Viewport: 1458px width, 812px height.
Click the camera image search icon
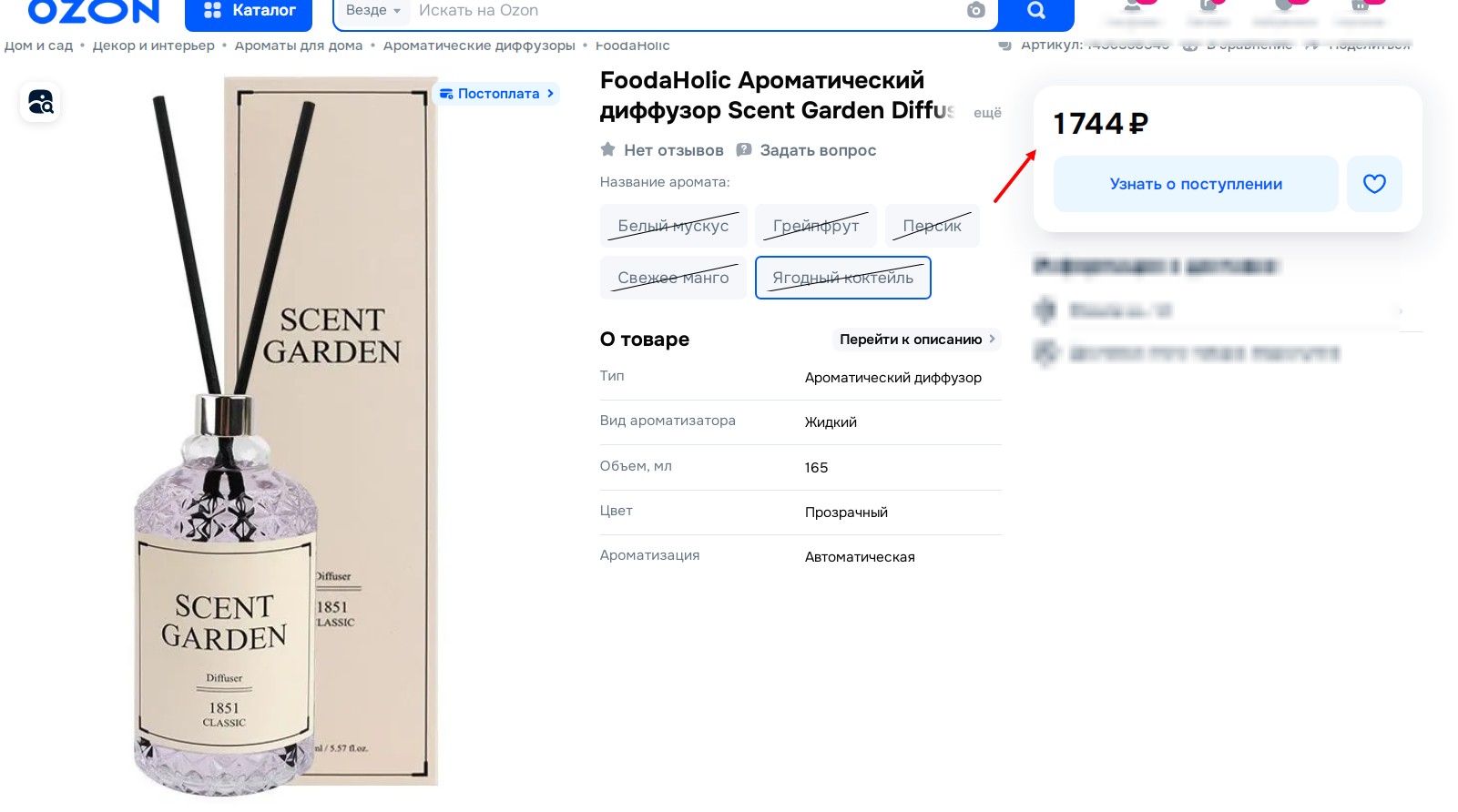[975, 10]
